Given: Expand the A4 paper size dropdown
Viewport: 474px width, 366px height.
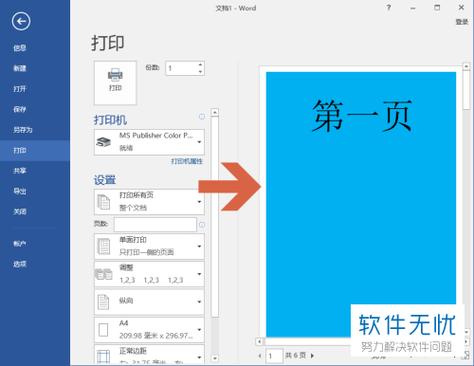Looking at the screenshot, I should (149, 330).
